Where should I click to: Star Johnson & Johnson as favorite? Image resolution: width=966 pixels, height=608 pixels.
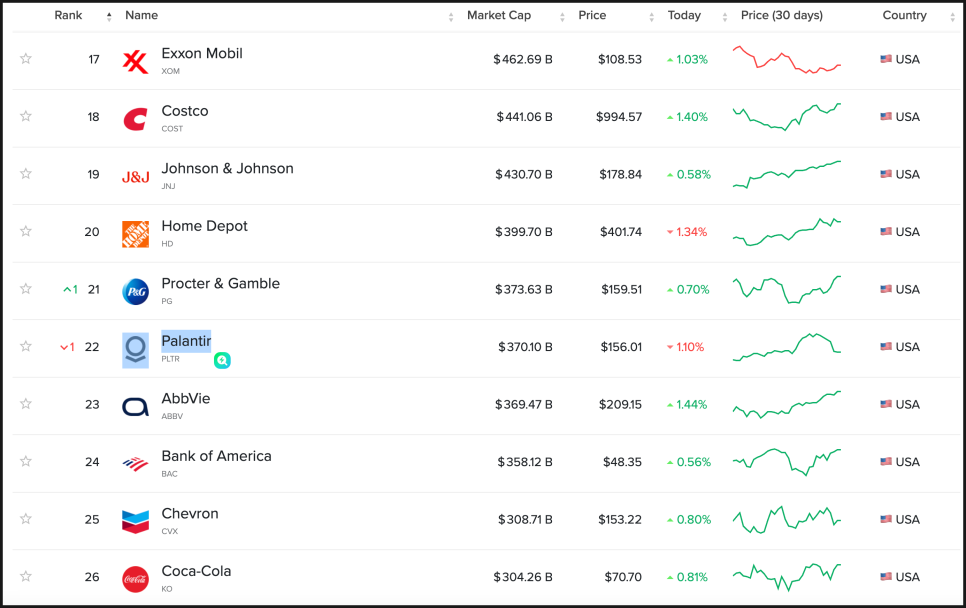click(26, 174)
